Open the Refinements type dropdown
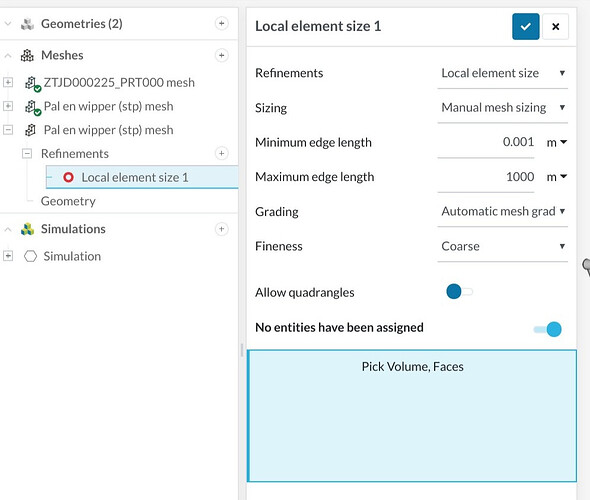Screen dimensions: 590x500 [x=502, y=73]
